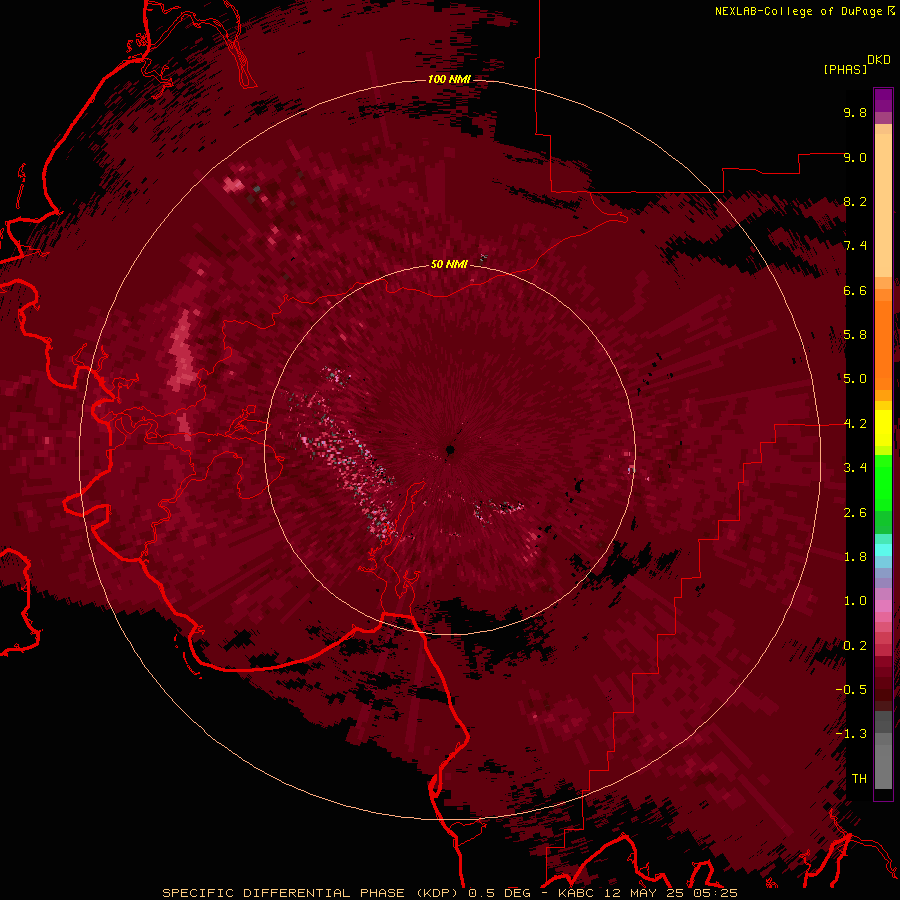Viewport: 900px width, 900px height.
Task: Click the 4.2 value on the color scale
Action: click(855, 424)
